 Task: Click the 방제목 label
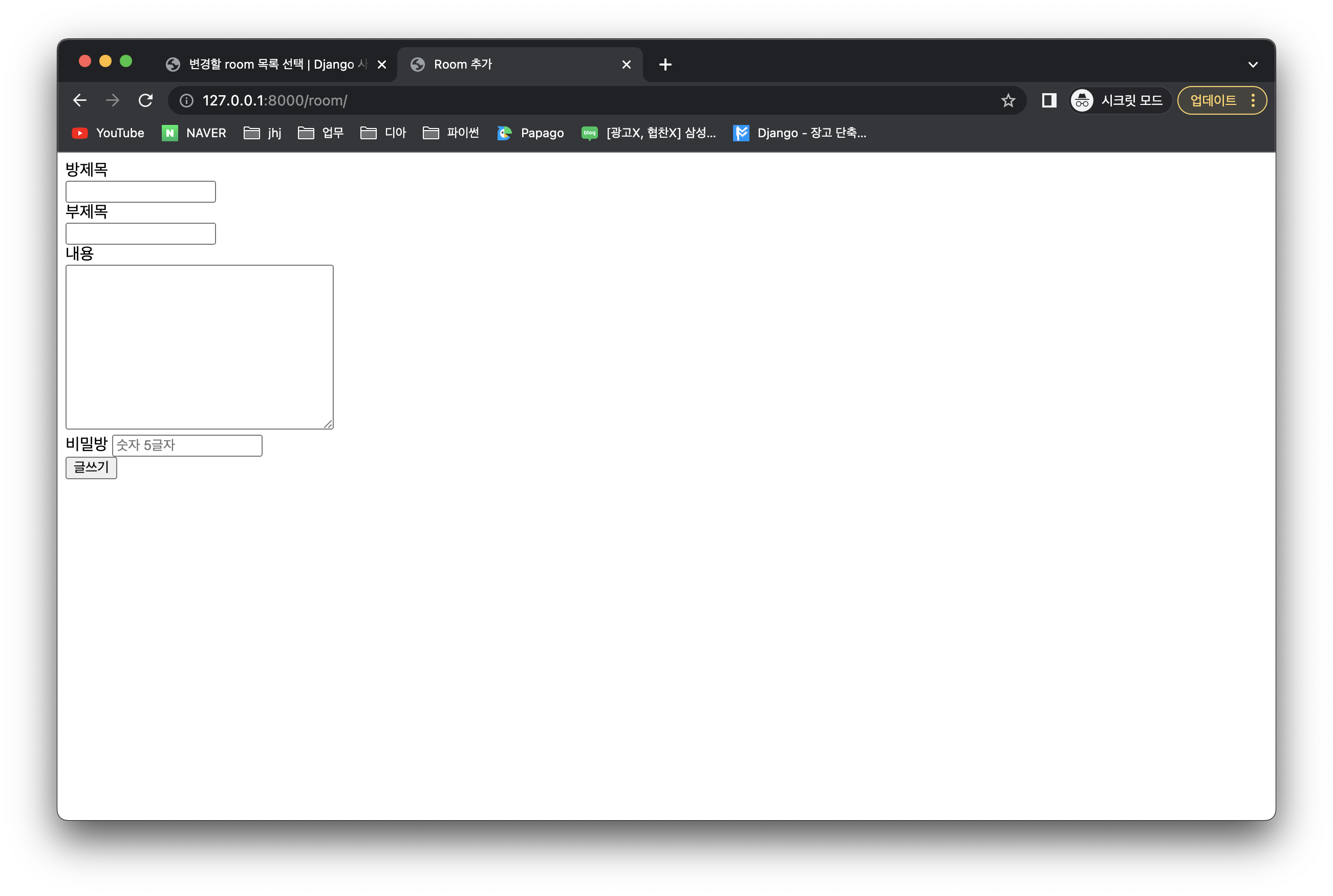87,169
